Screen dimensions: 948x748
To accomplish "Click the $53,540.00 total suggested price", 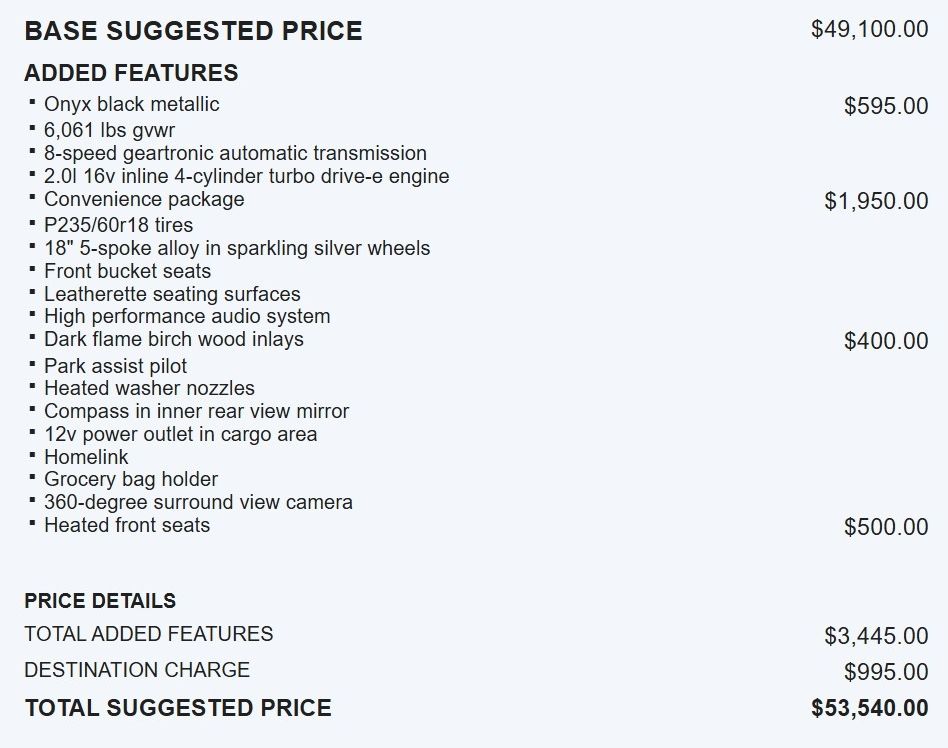I will click(x=869, y=708).
